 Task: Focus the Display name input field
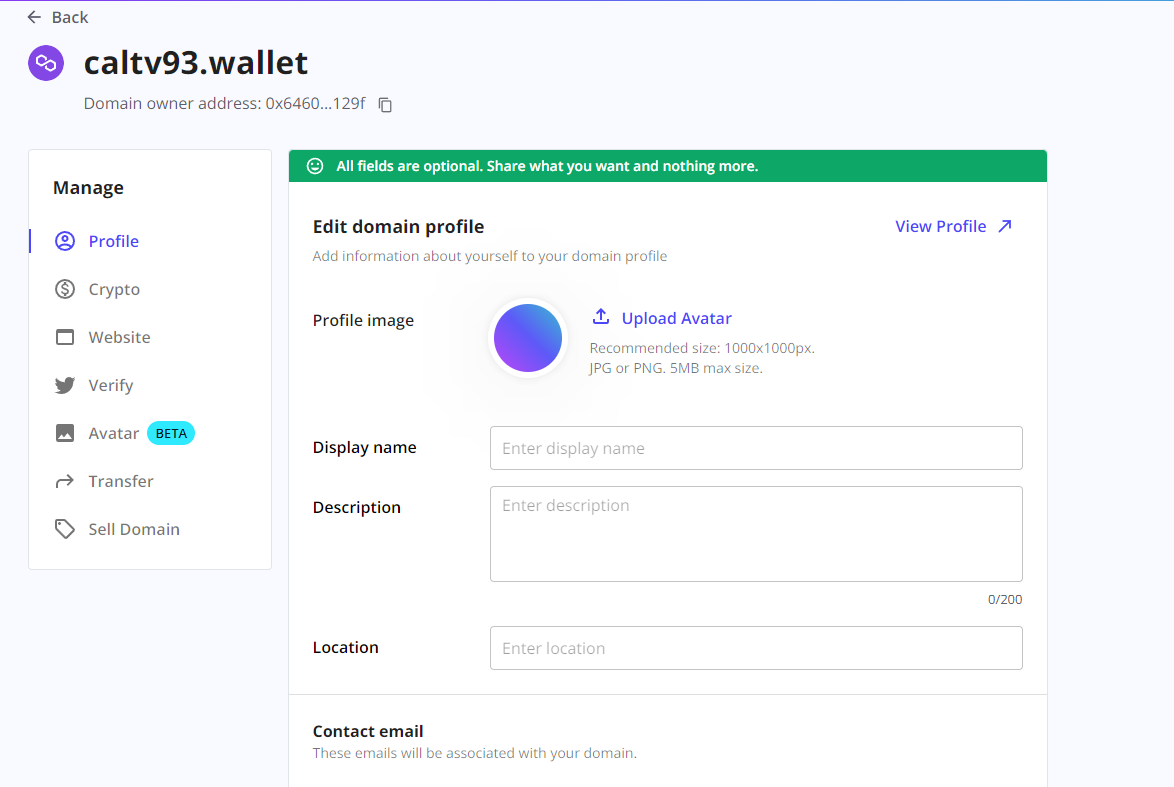[x=756, y=448]
